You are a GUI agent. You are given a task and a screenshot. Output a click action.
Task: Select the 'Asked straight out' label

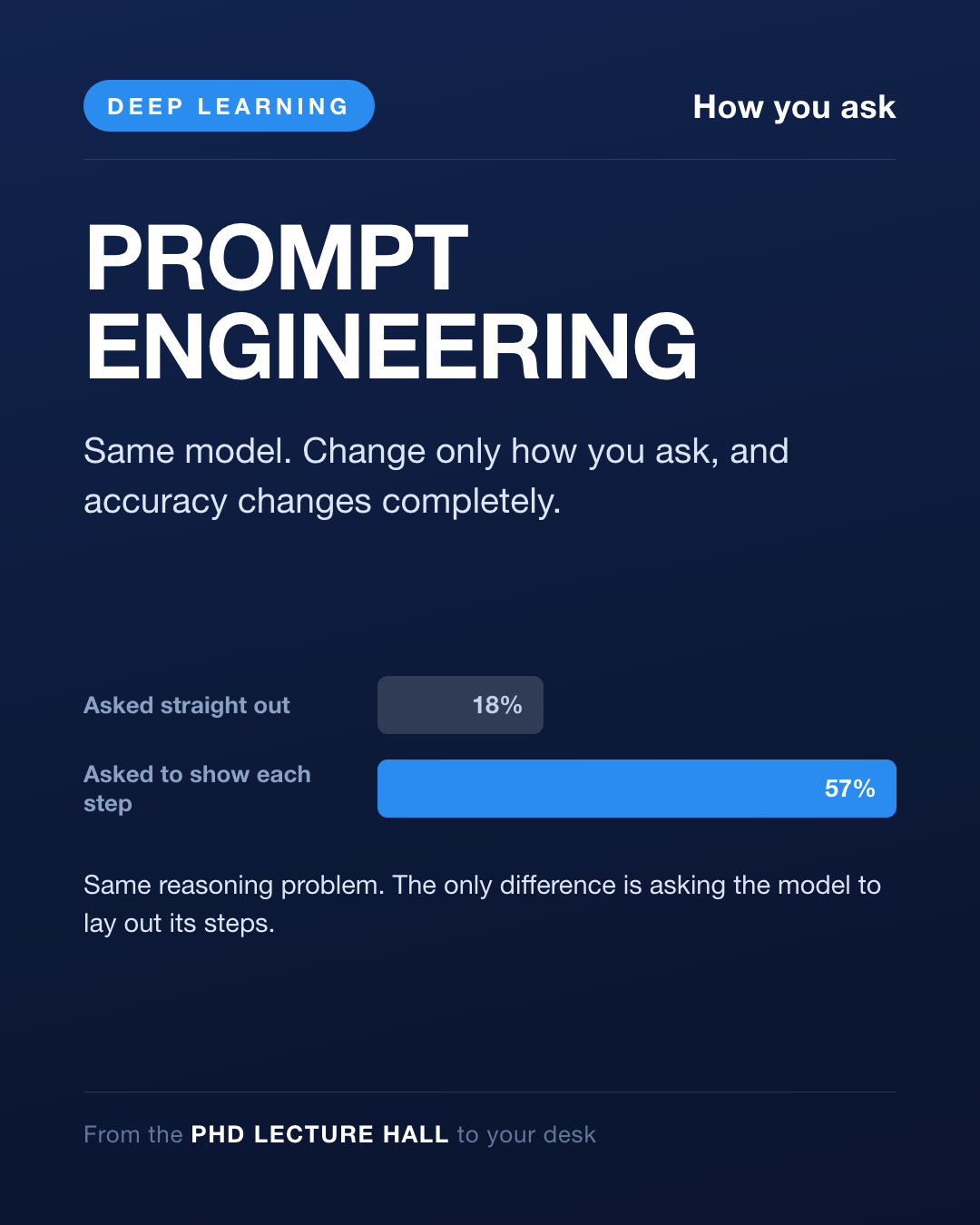(x=187, y=705)
